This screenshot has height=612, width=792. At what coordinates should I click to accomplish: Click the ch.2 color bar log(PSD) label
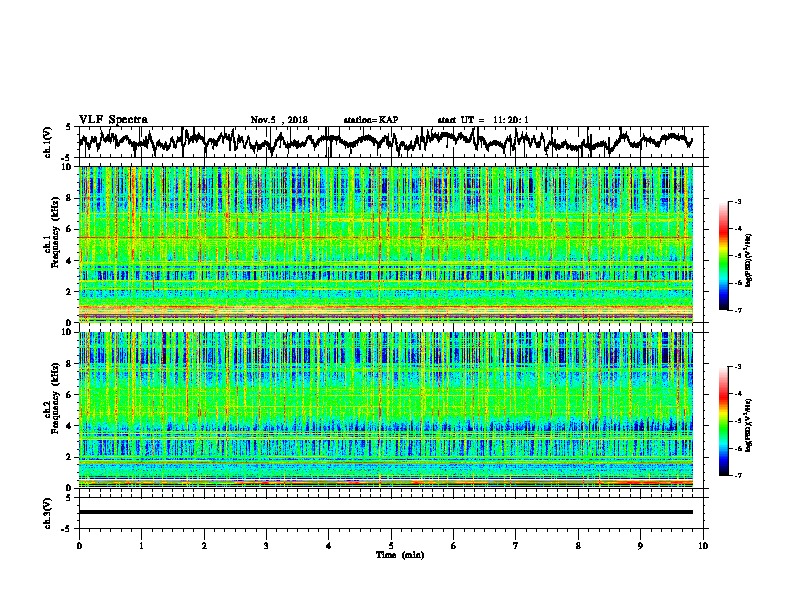coord(749,425)
